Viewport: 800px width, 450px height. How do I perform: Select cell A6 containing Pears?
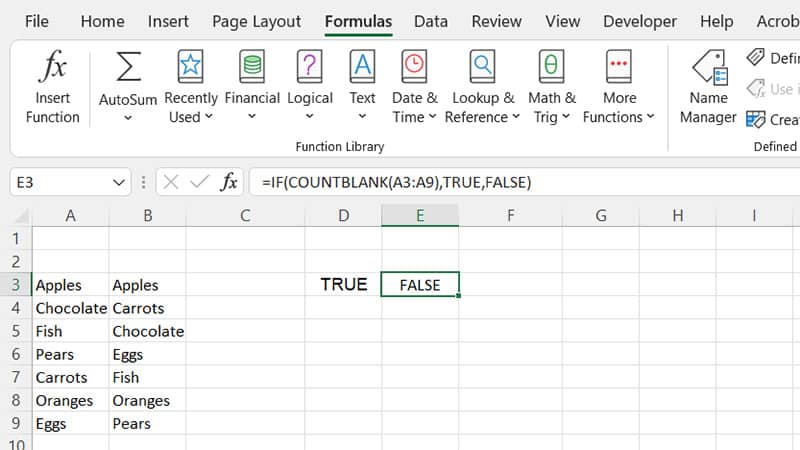click(70, 354)
